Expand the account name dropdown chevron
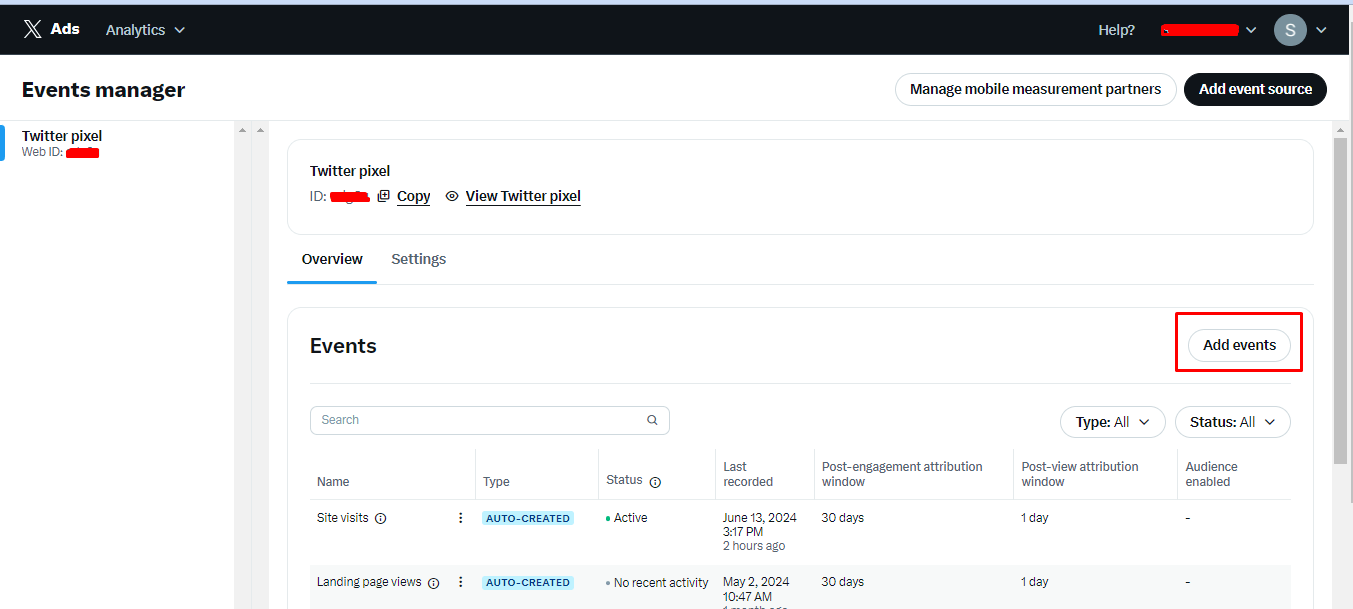Image resolution: width=1353 pixels, height=609 pixels. 1251,30
